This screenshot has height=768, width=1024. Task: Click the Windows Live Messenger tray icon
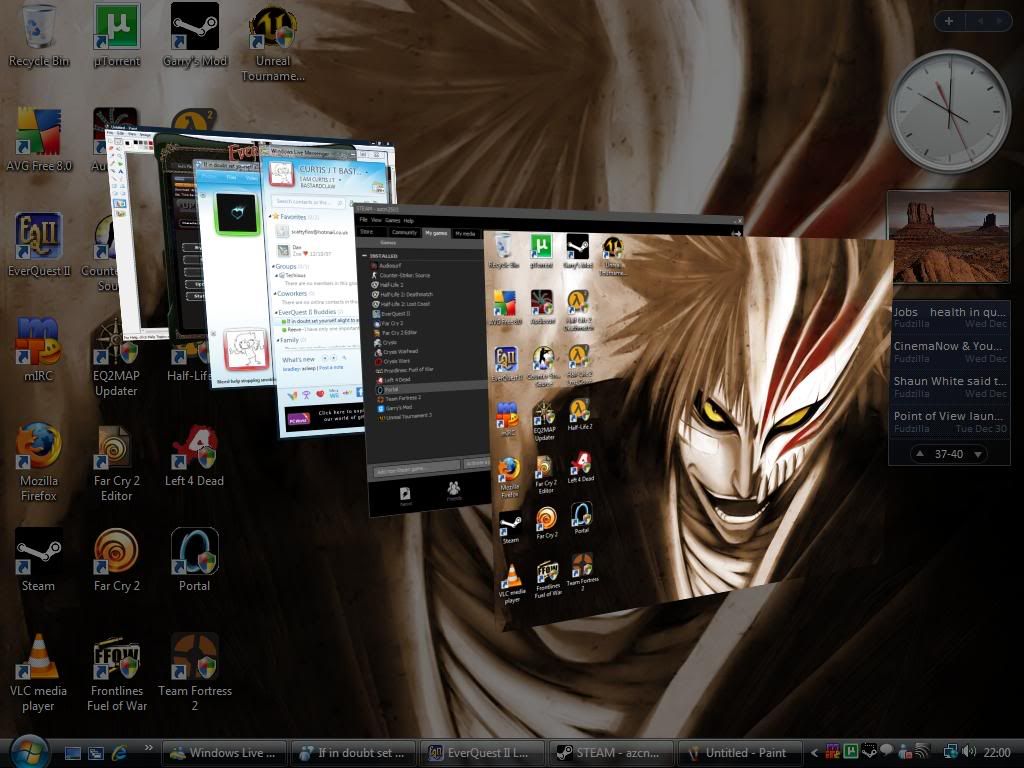tap(904, 753)
